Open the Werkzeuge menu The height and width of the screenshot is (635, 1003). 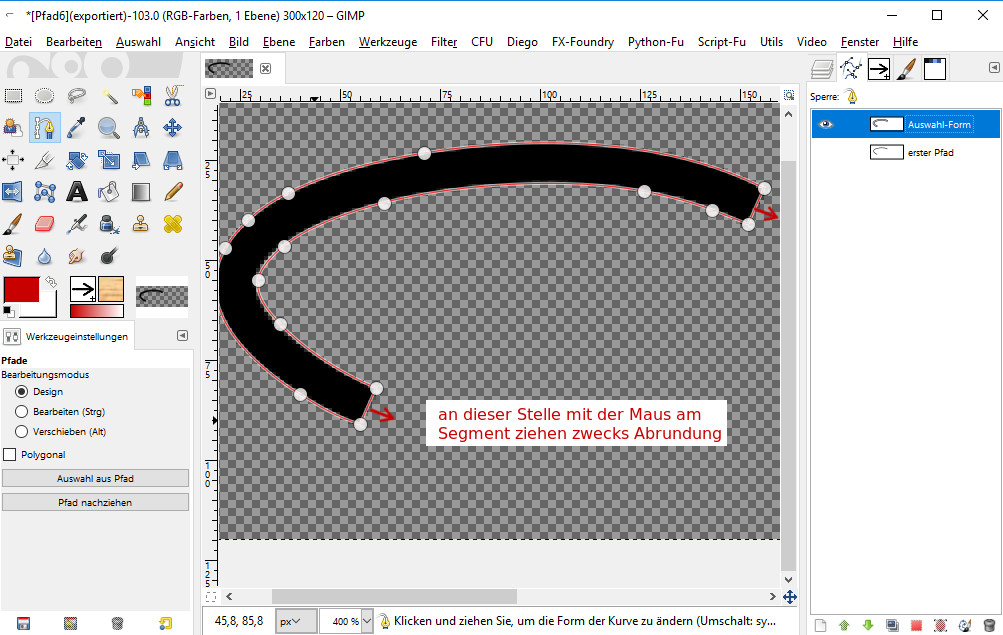tap(388, 42)
